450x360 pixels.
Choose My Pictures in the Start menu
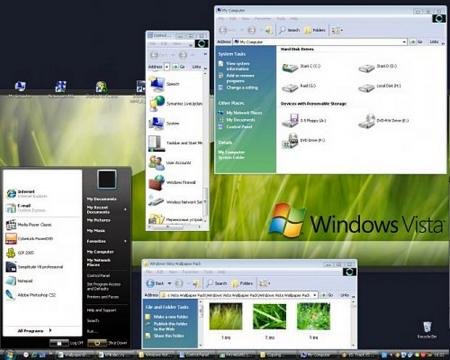(98, 220)
